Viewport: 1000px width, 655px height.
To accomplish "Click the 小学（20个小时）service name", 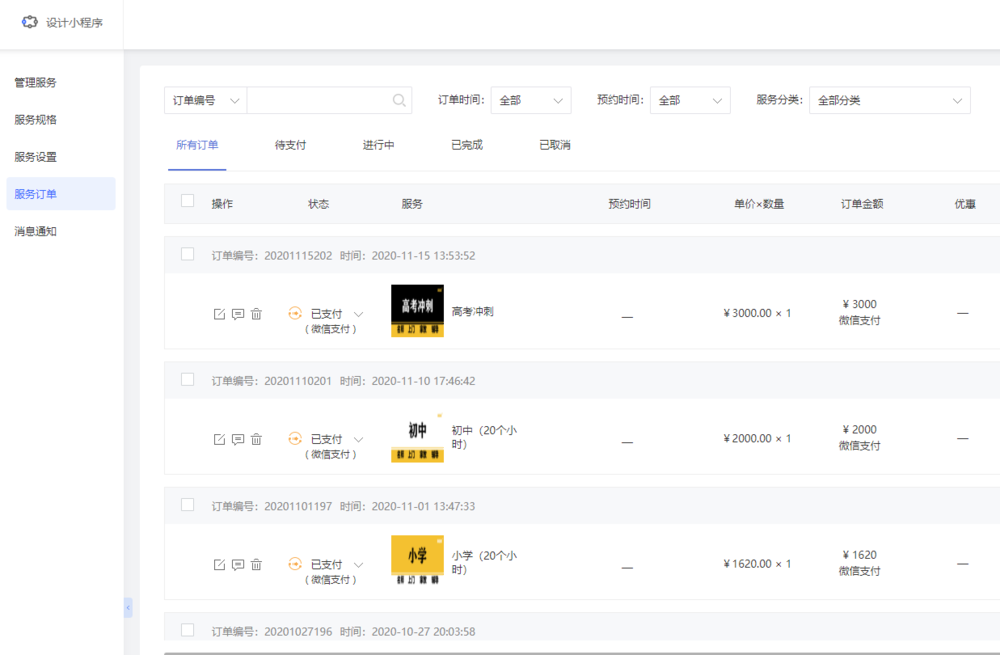I will click(484, 563).
